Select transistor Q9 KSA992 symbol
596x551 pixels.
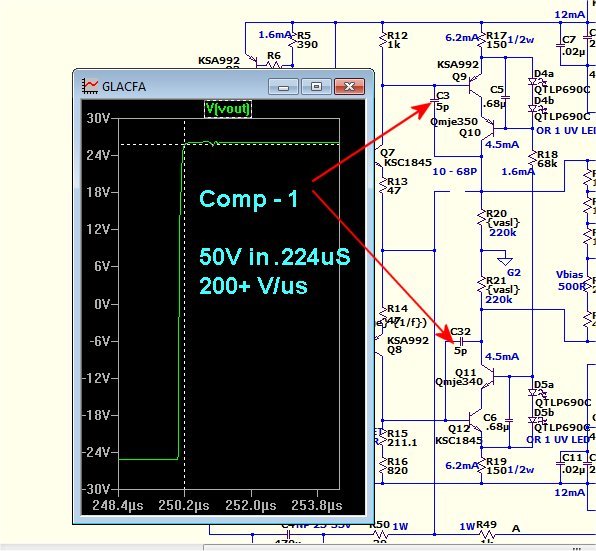click(x=476, y=86)
